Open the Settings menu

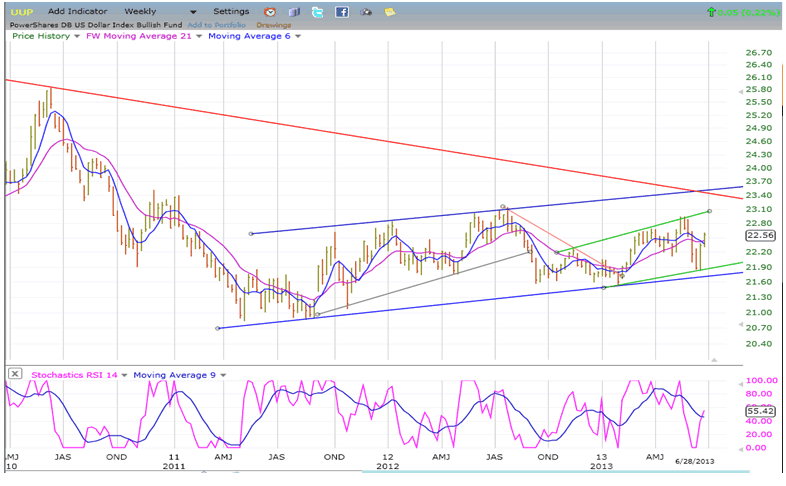(x=231, y=11)
